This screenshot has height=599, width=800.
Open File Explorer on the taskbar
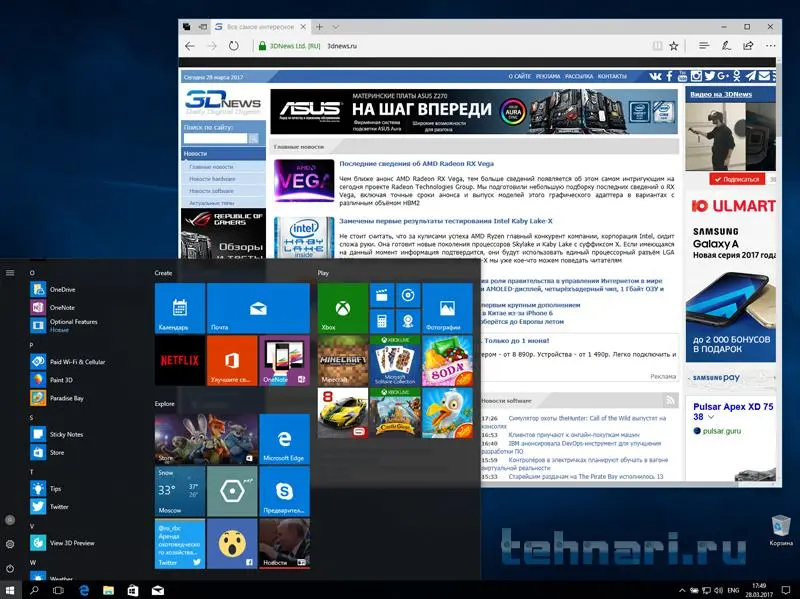pos(108,590)
